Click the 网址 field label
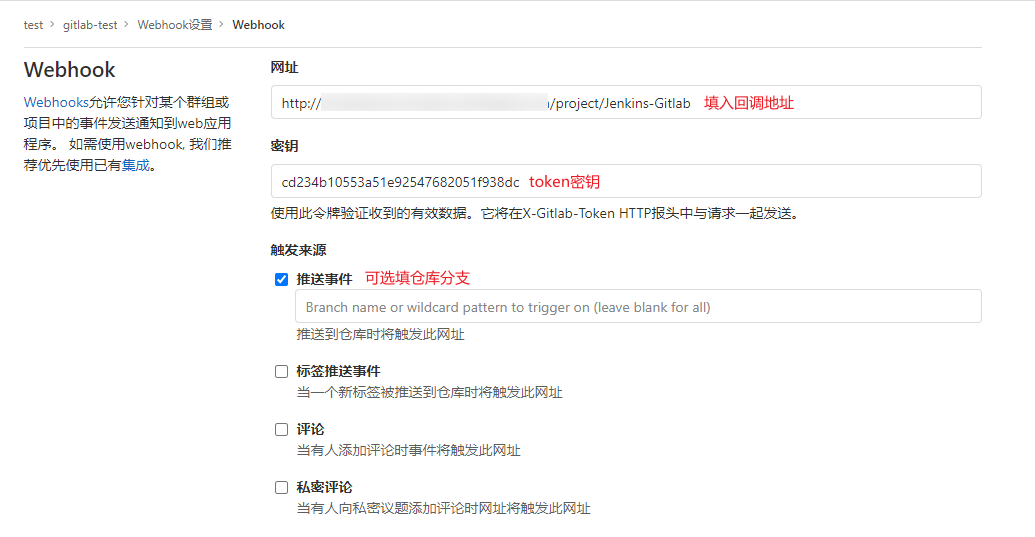The width and height of the screenshot is (1035, 537). pos(284,68)
